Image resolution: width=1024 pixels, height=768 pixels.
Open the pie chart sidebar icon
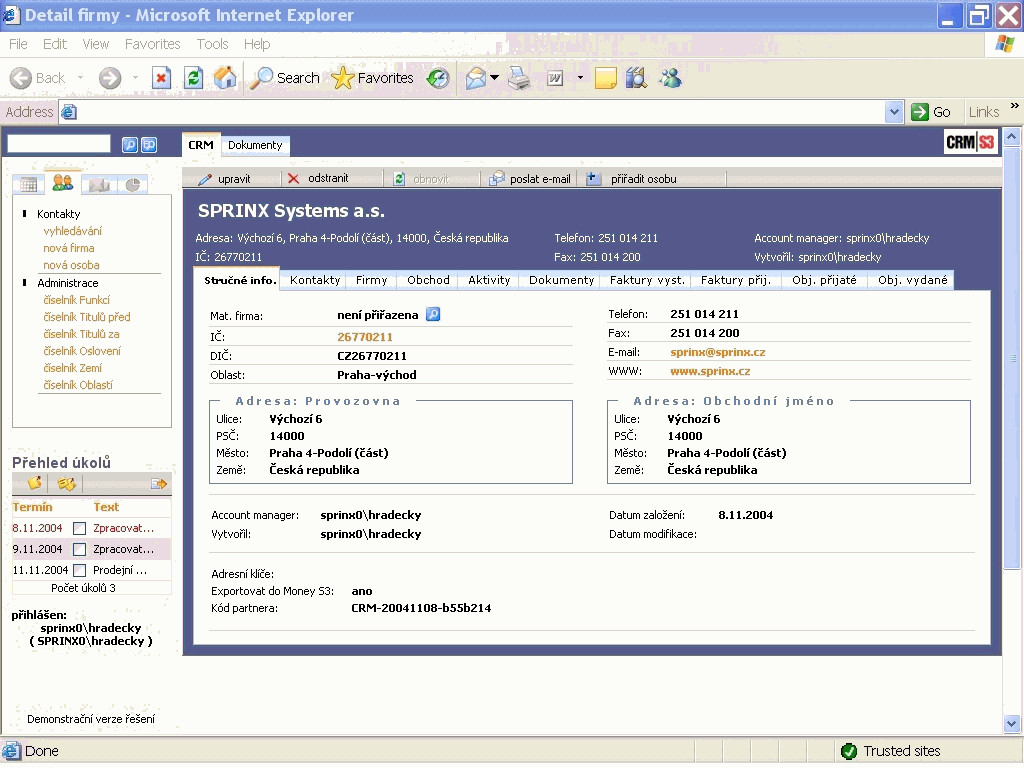pyautogui.click(x=133, y=185)
